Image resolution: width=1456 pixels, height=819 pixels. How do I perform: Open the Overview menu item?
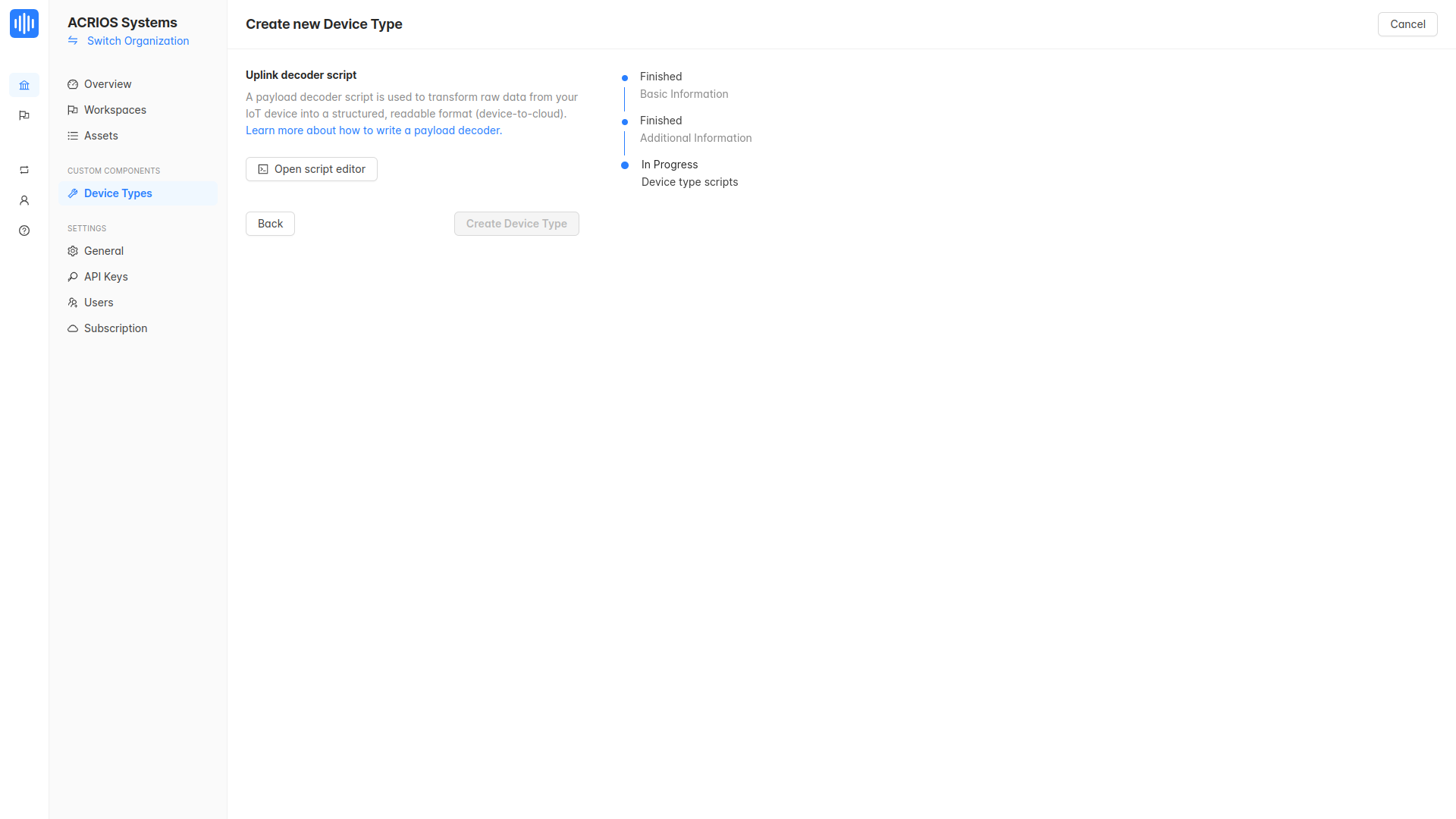click(x=108, y=84)
